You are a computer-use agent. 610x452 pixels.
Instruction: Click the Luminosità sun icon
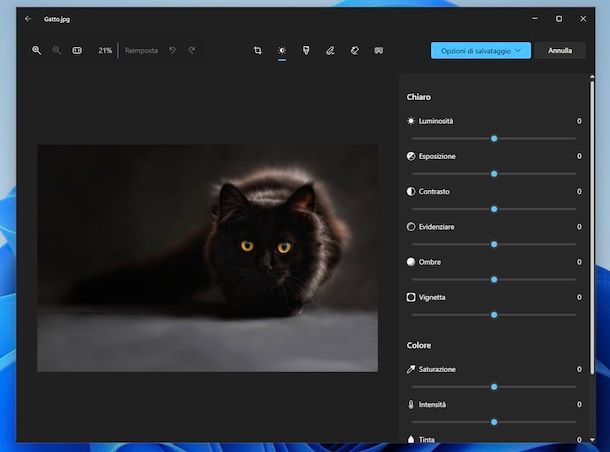click(411, 121)
